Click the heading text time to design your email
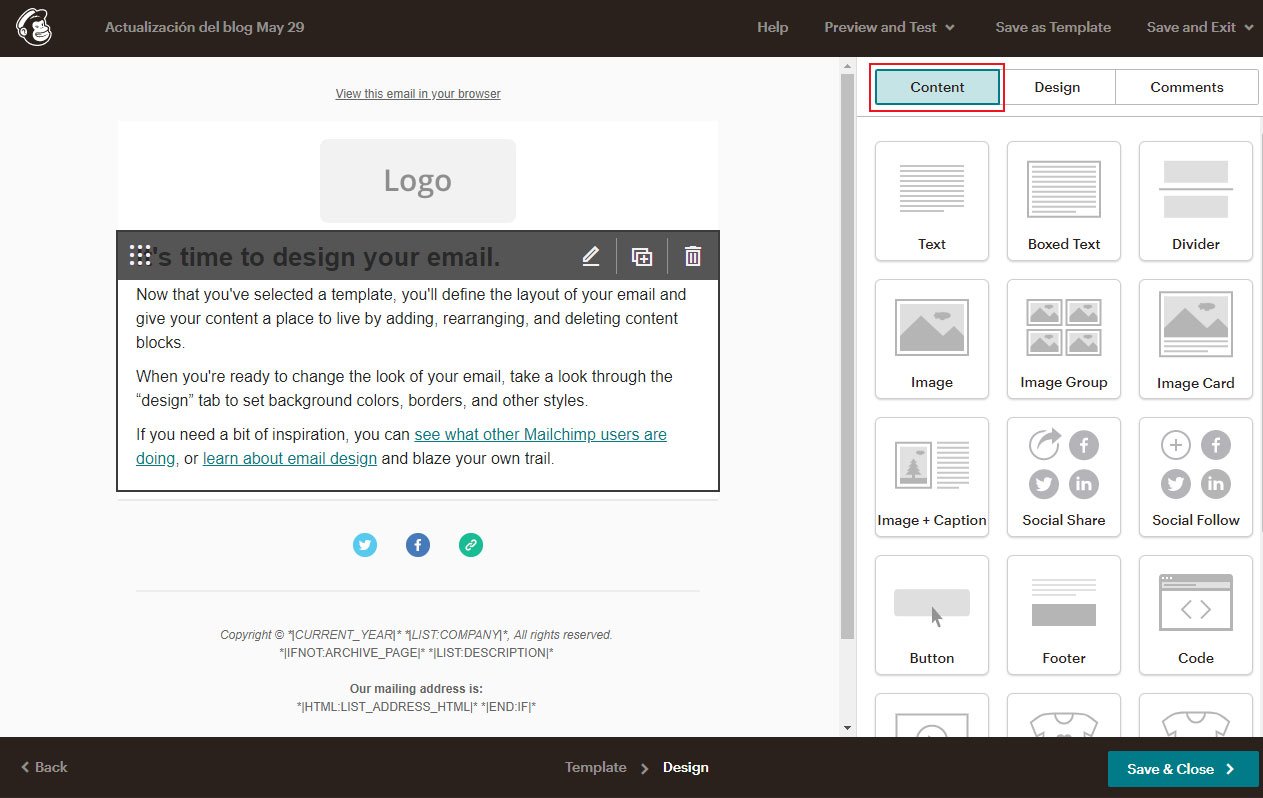This screenshot has height=798, width=1263. tap(340, 257)
